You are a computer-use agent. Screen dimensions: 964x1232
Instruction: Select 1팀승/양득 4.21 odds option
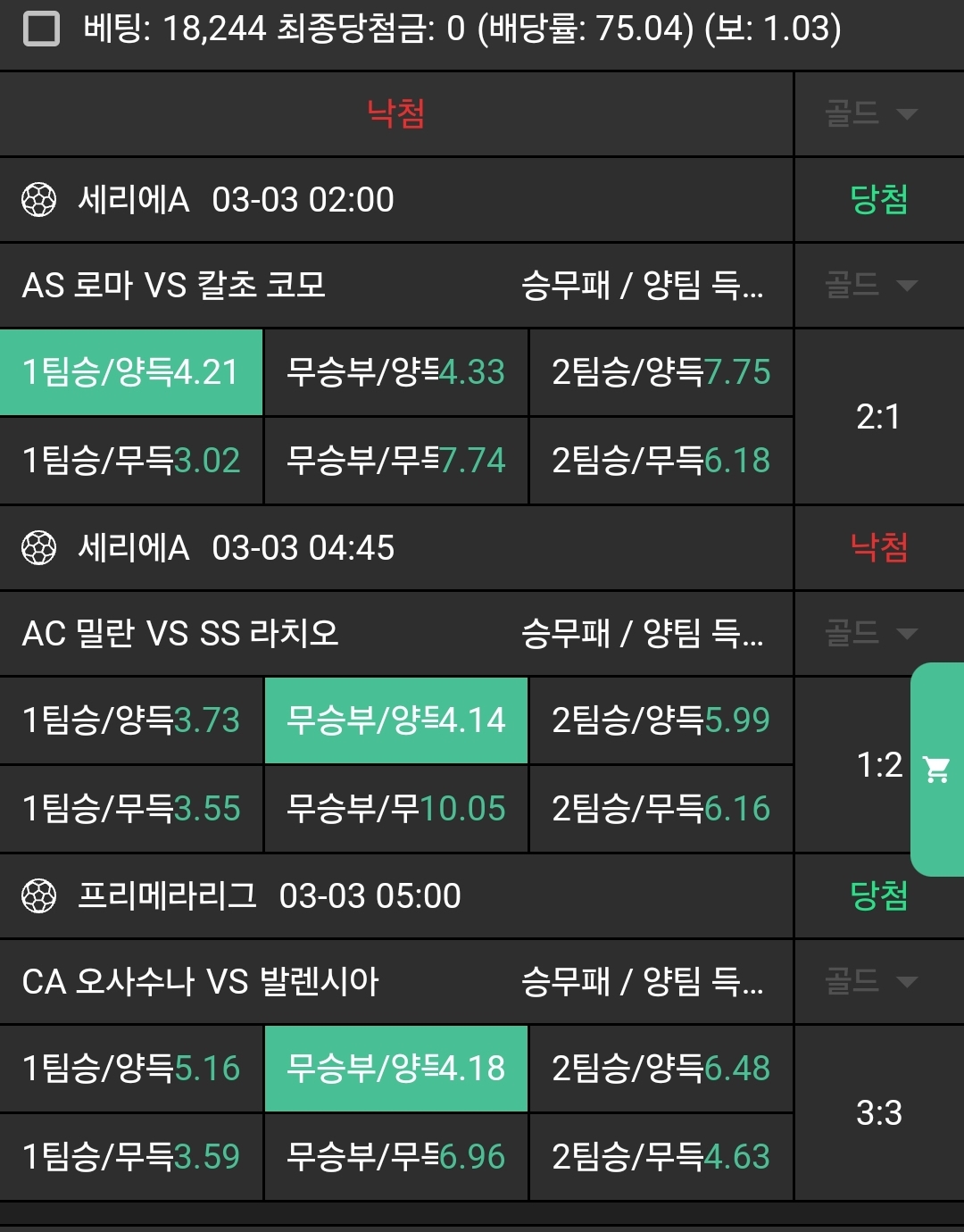pos(131,372)
